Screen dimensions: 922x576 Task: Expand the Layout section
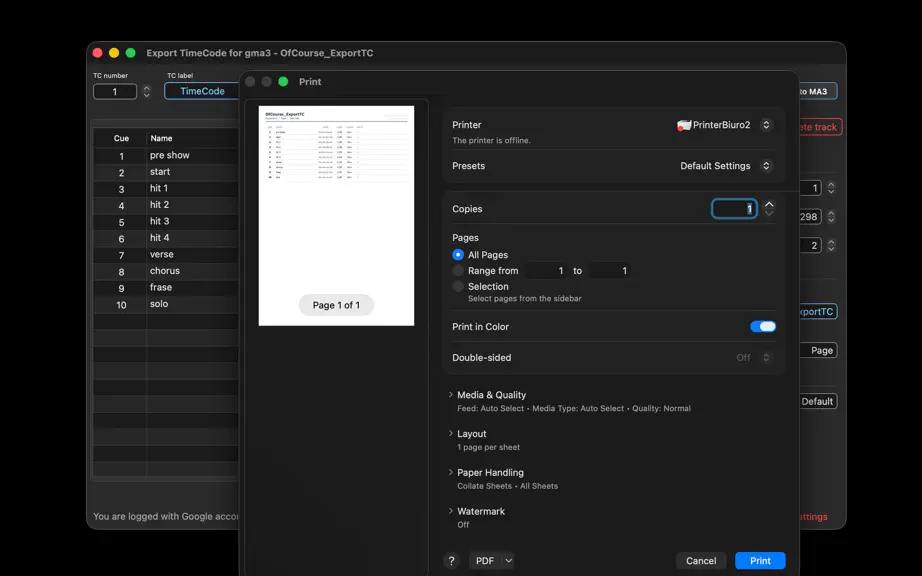450,433
